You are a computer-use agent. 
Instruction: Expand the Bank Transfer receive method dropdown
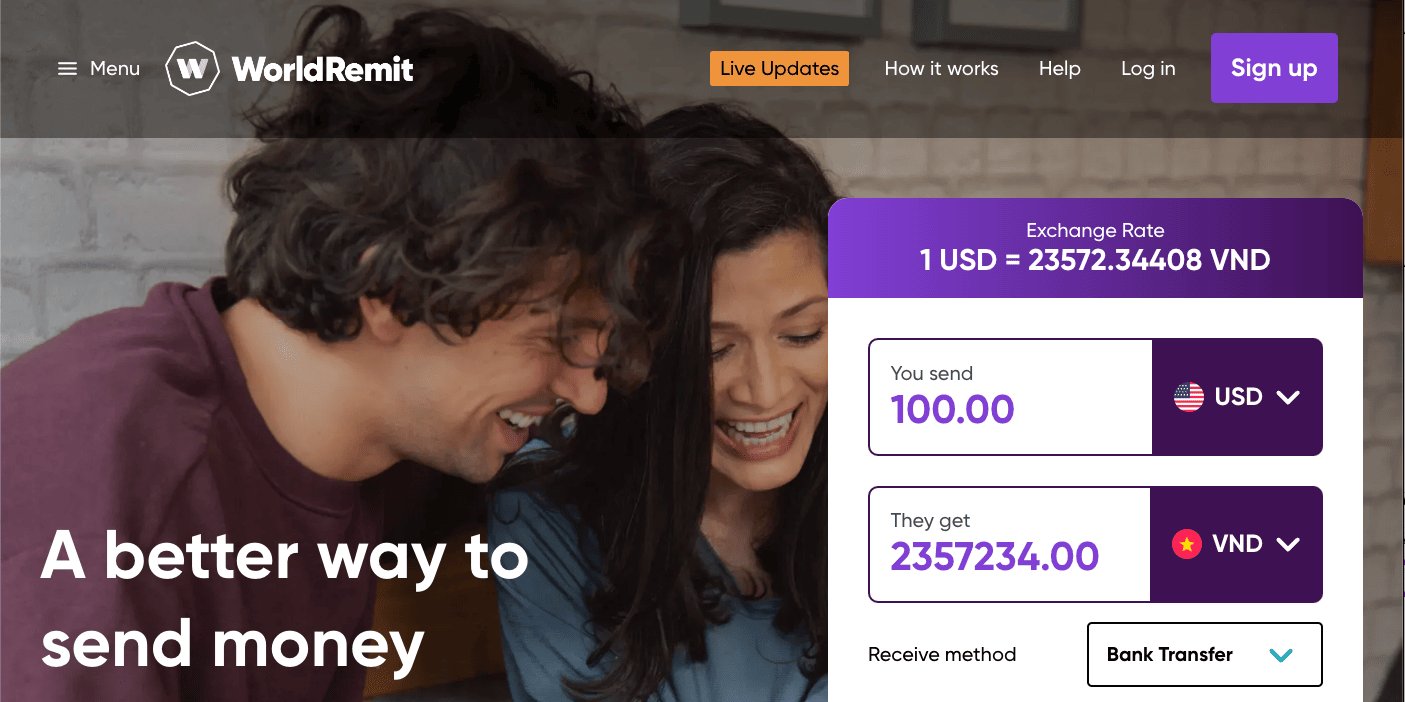pos(1204,654)
